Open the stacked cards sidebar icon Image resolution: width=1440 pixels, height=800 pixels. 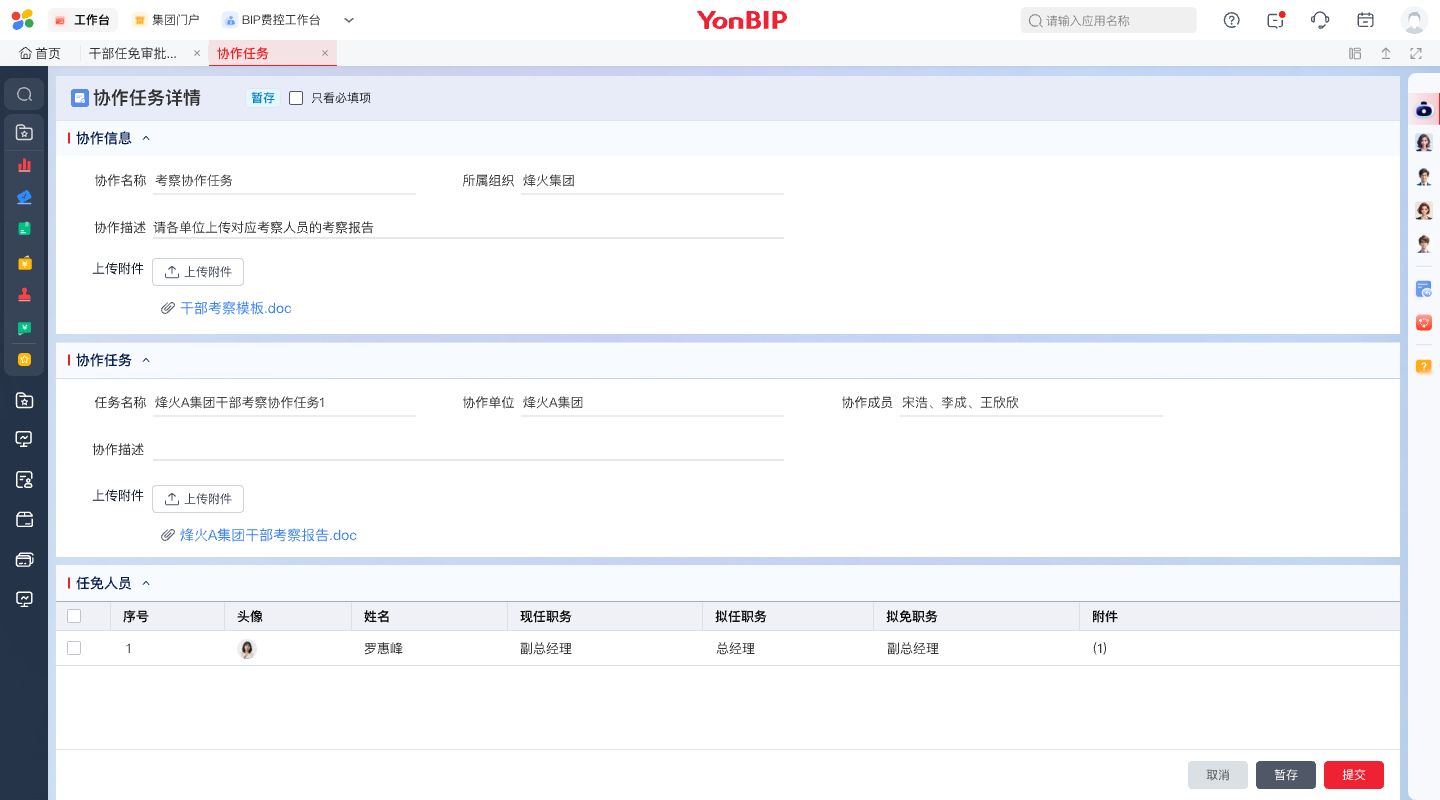[25, 559]
